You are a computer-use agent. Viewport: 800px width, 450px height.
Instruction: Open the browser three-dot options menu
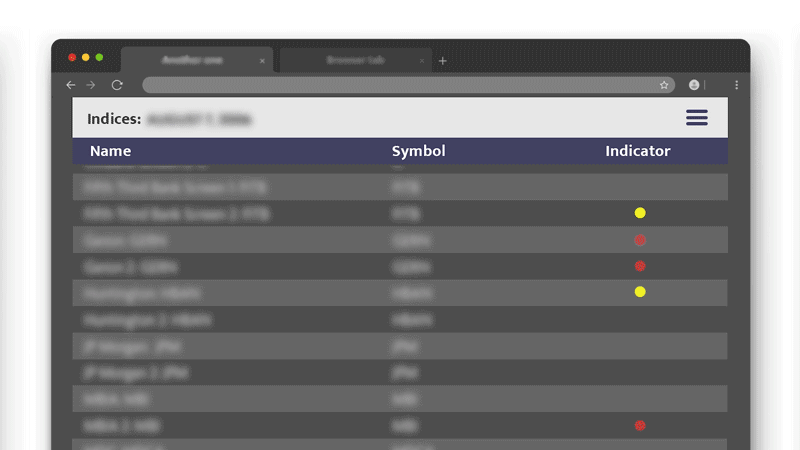[737, 85]
